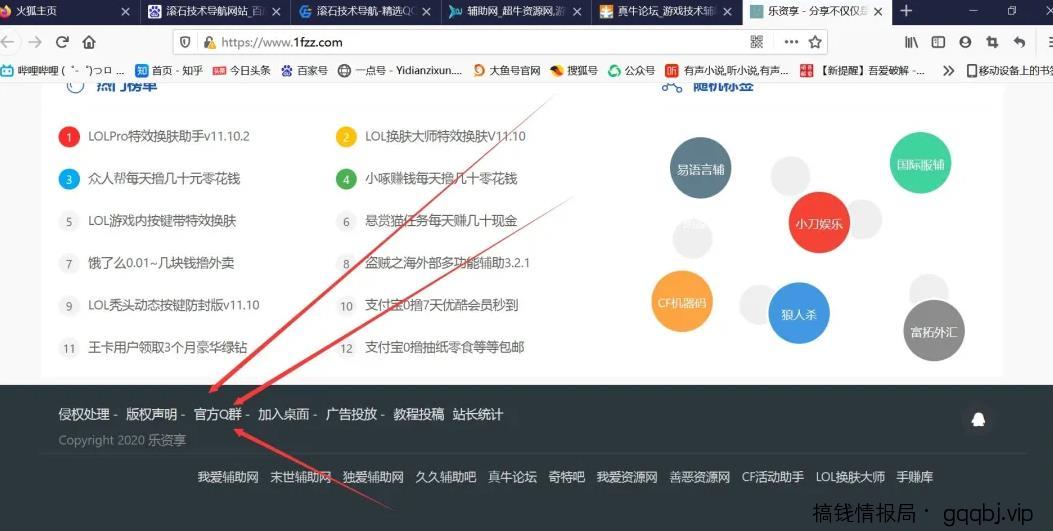This screenshot has width=1053, height=531.
Task: Open the 搜狐号 bookmark
Action: point(574,70)
